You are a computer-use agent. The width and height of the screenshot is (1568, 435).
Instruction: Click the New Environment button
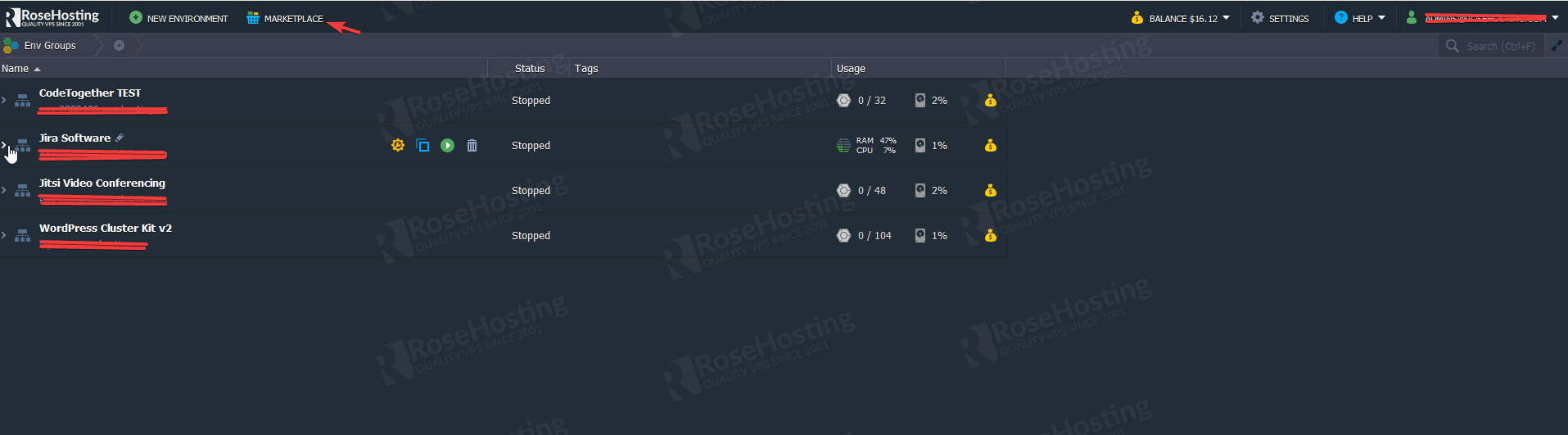pyautogui.click(x=178, y=18)
